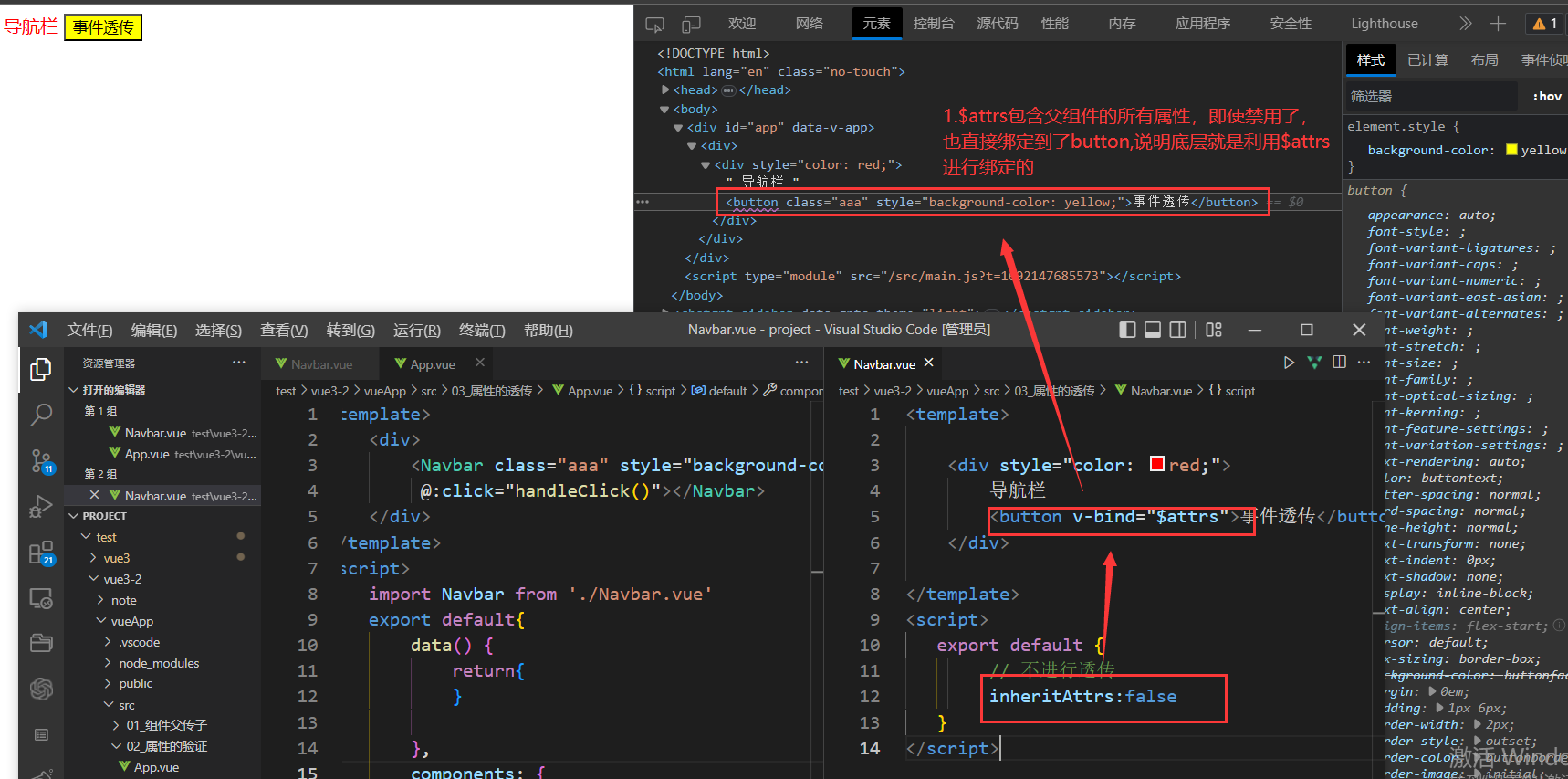Image resolution: width=1568 pixels, height=779 pixels.
Task: Open the 终端(T) menu
Action: click(482, 331)
